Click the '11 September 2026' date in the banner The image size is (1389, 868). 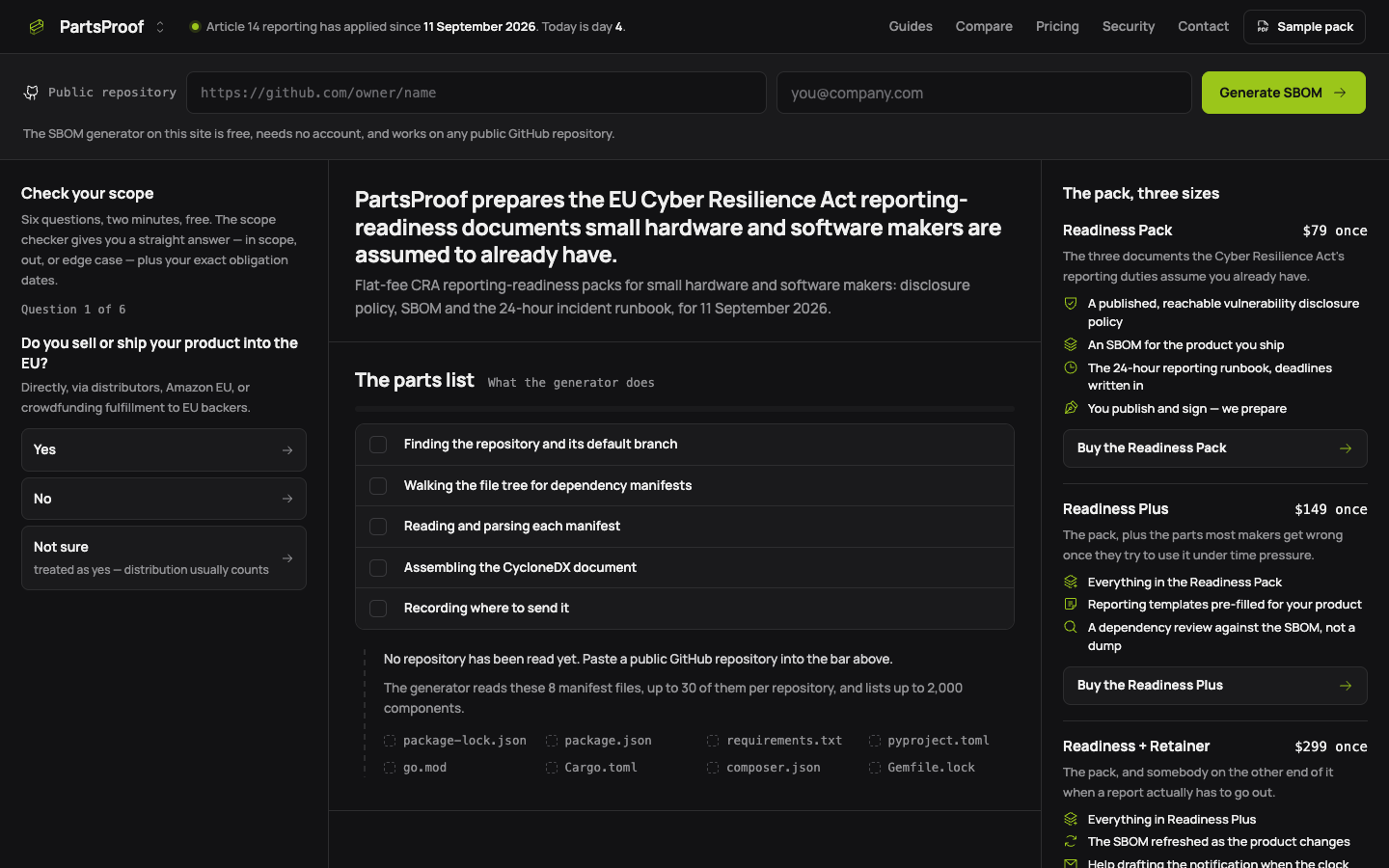479,27
